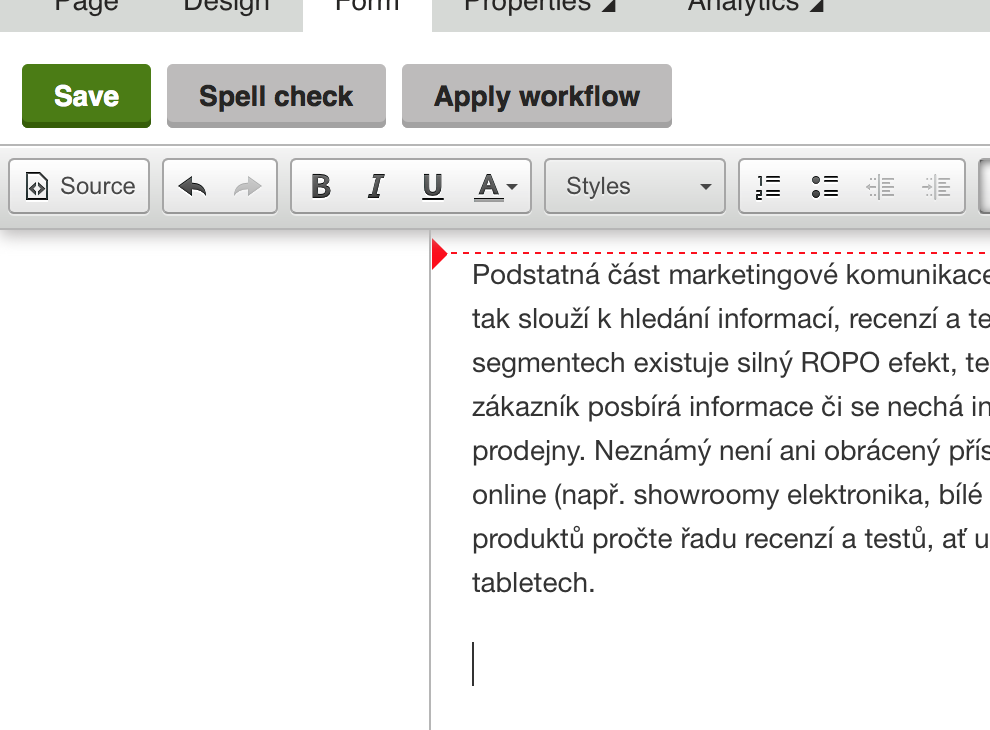Image resolution: width=990 pixels, height=730 pixels.
Task: Toggle underline formatting
Action: (432, 186)
